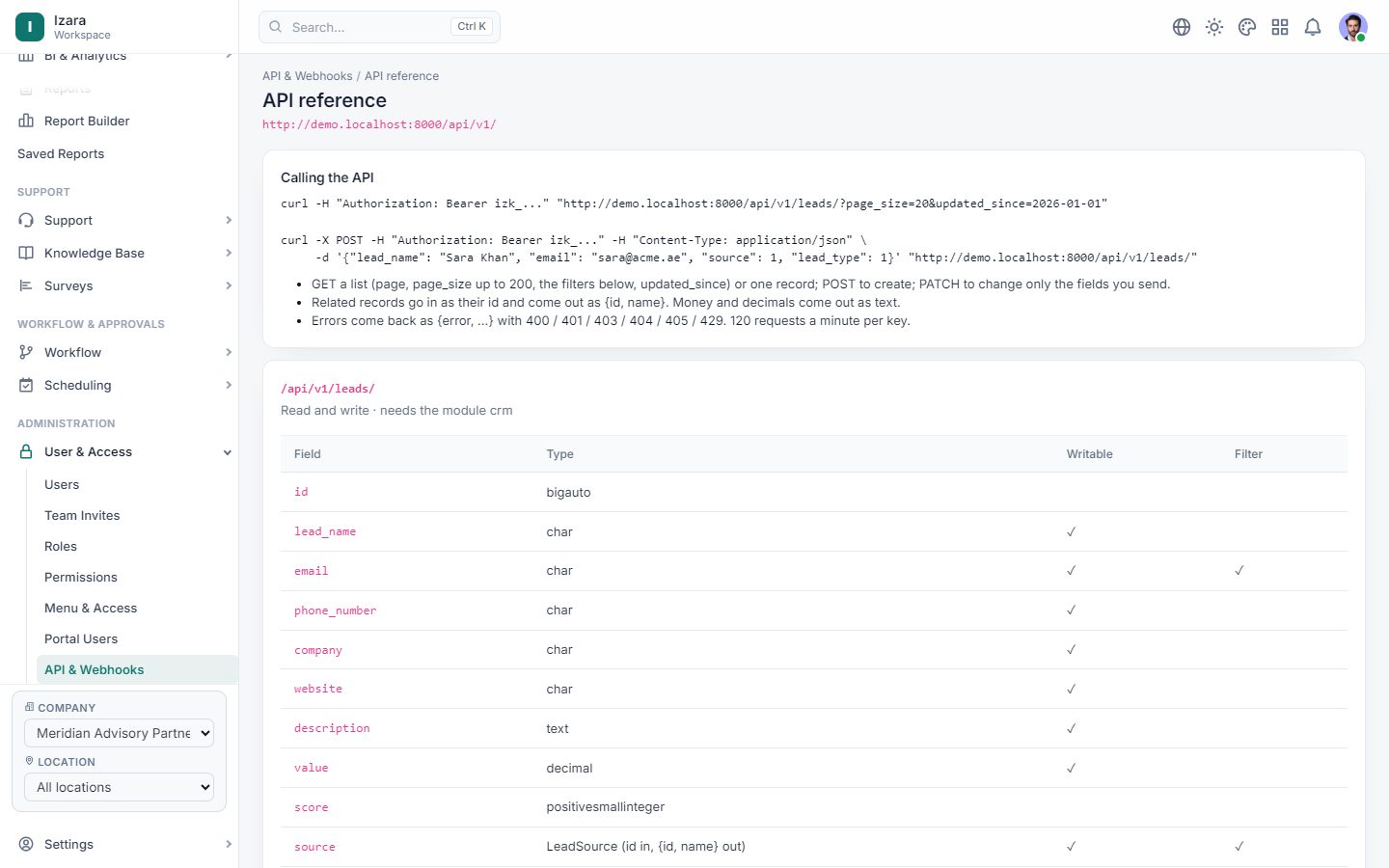Viewport: 1389px width, 868px height.
Task: Expand the Knowledge Base submenu chevron
Action: click(x=229, y=253)
